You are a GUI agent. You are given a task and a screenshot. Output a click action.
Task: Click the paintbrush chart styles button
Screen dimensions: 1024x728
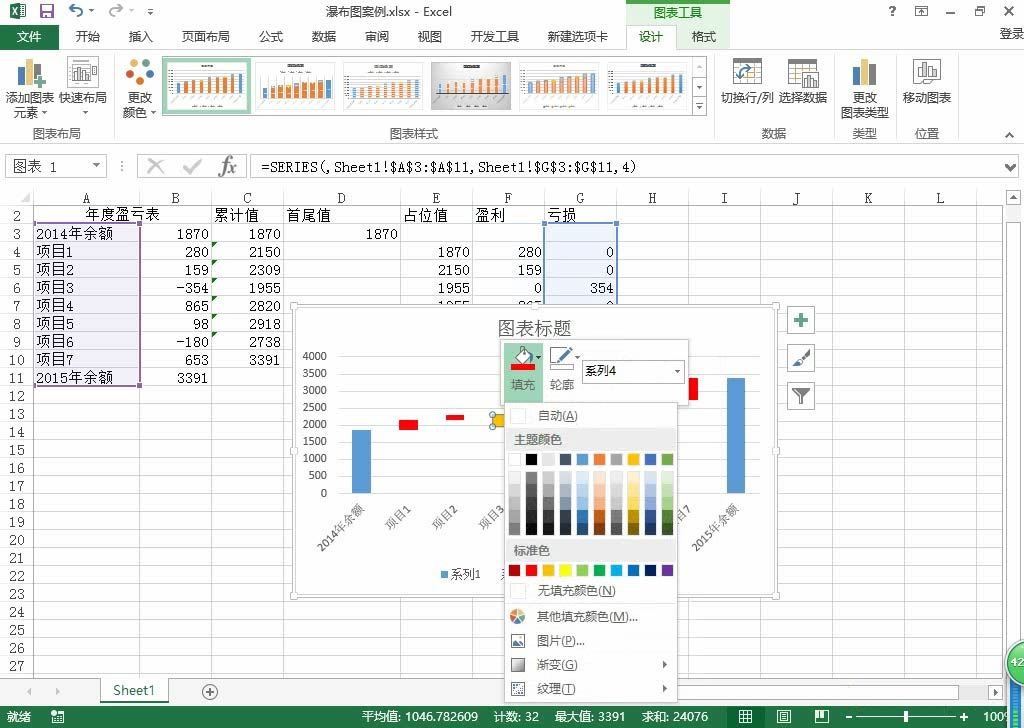tap(801, 358)
